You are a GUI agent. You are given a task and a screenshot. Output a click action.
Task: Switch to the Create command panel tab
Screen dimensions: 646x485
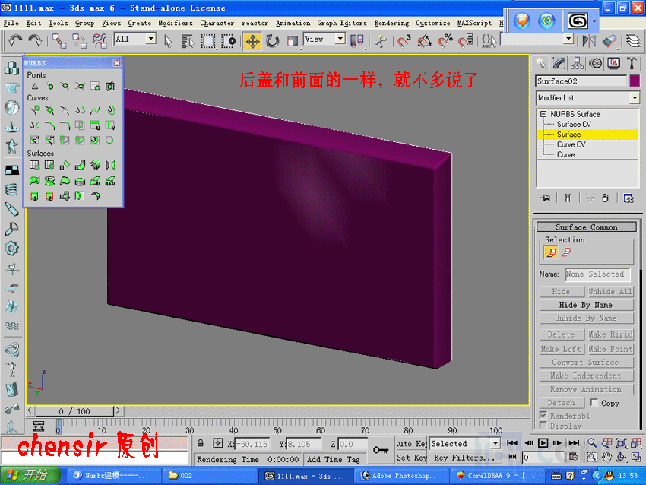pyautogui.click(x=541, y=63)
